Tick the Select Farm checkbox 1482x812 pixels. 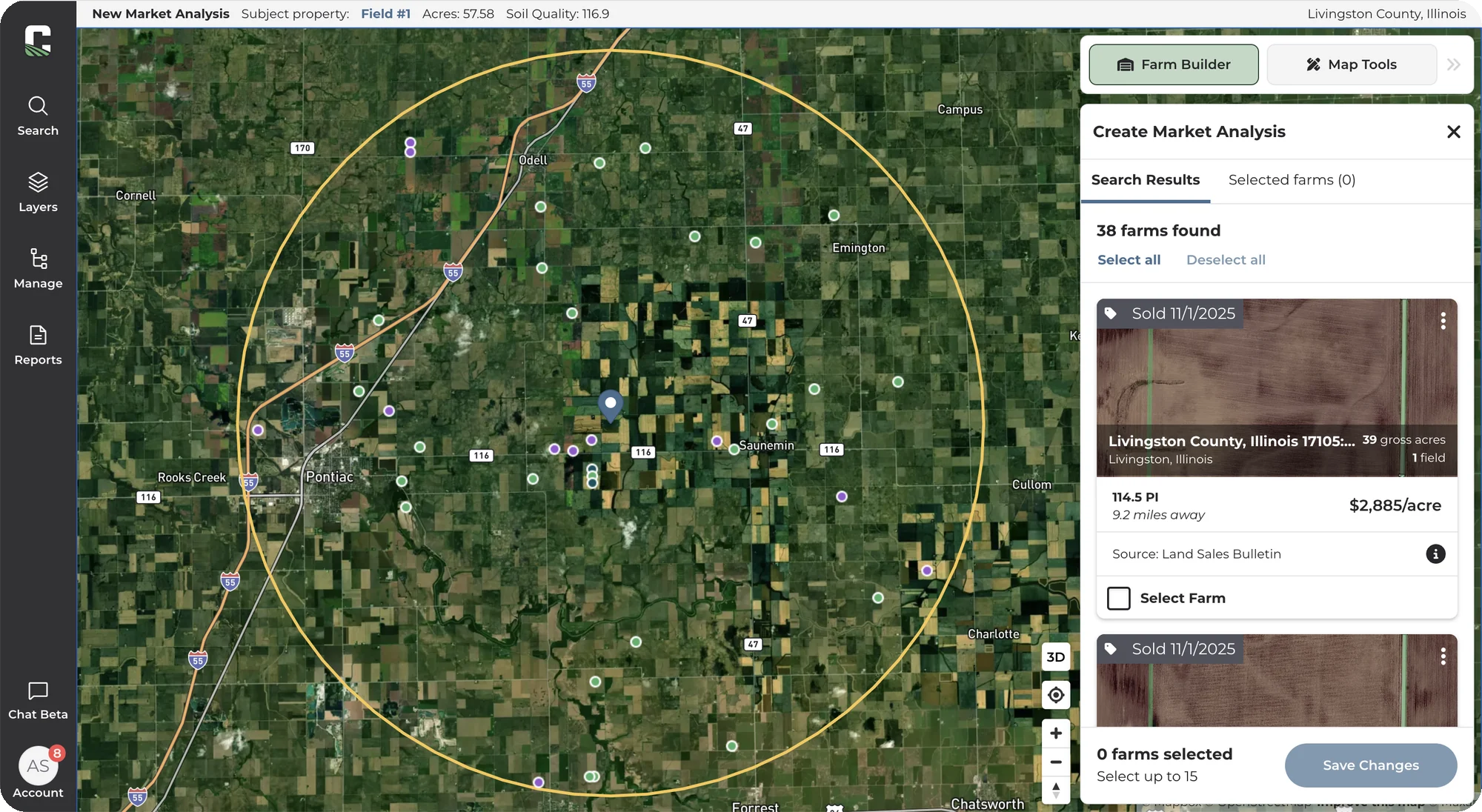[1119, 598]
